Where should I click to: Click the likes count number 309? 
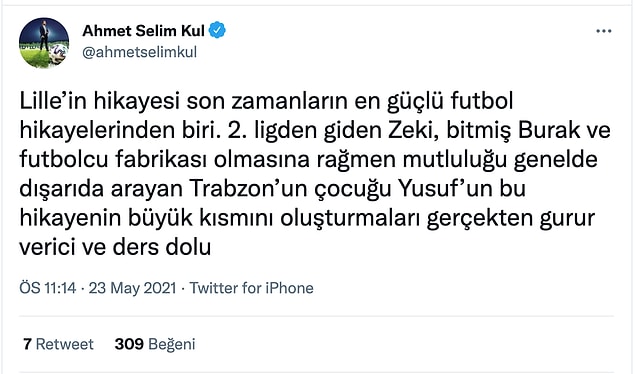tap(129, 344)
